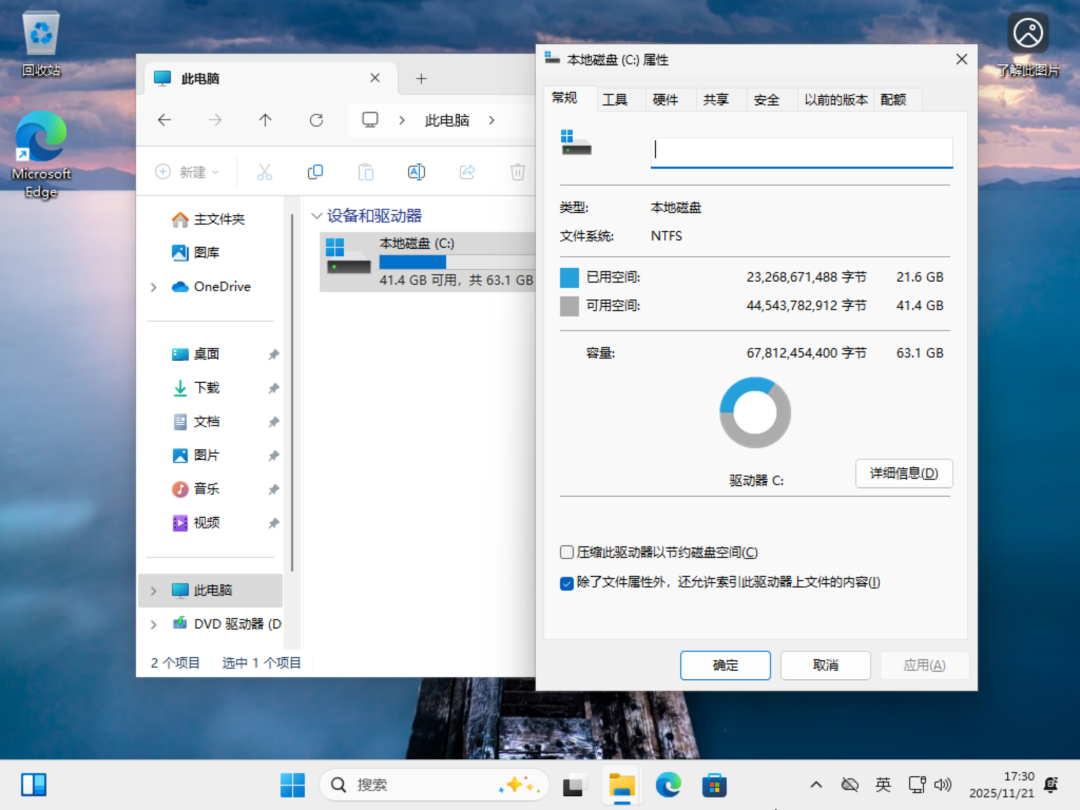Click the network tray icon

point(917,785)
